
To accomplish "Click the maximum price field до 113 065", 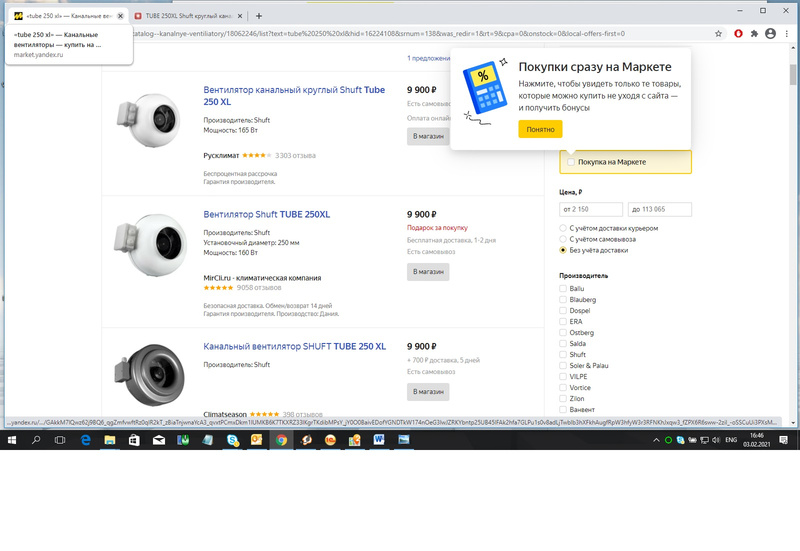I will (660, 209).
